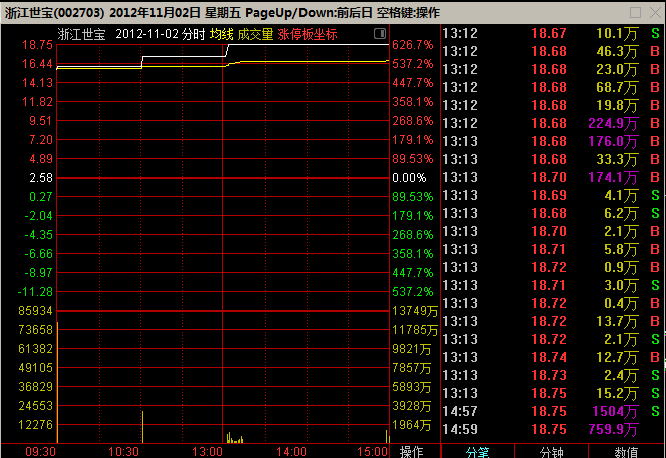Select the 14:59 trade with 759.9万 volume
Screen dimensions: 666x458
click(x=552, y=429)
